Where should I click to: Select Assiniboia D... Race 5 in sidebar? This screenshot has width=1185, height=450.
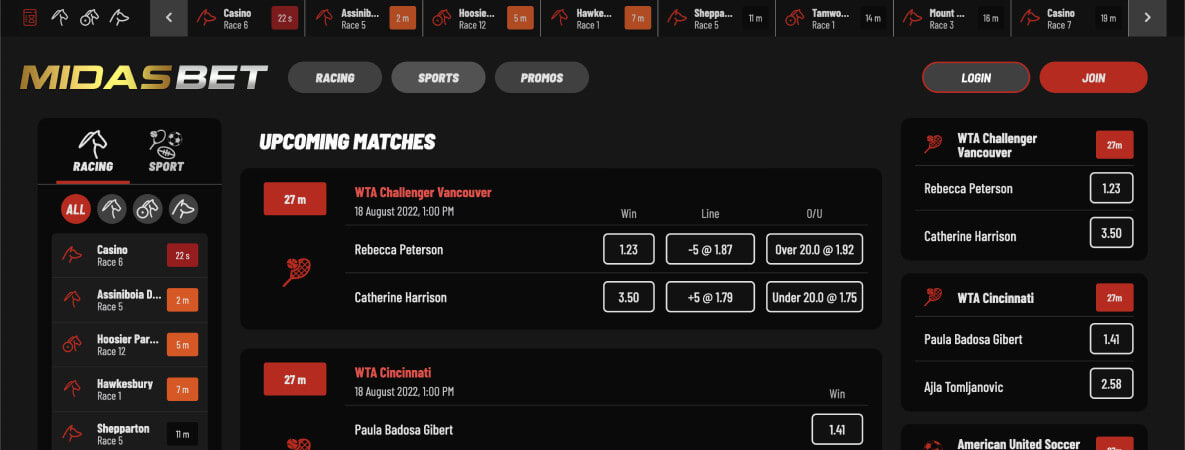[129, 300]
